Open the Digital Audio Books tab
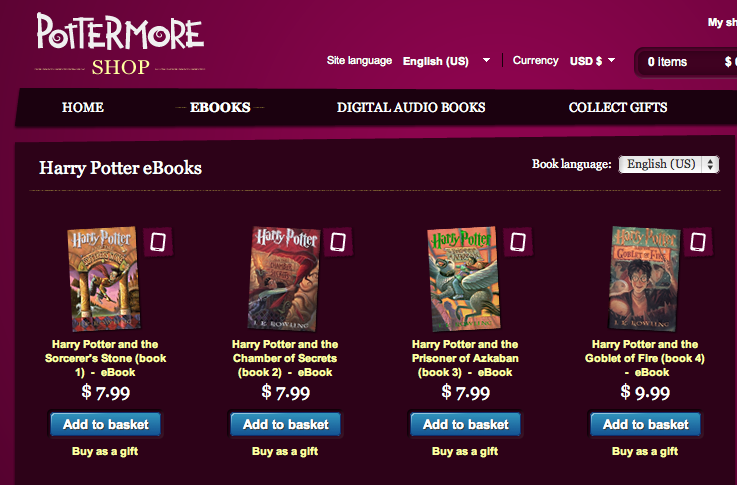737x485 pixels. pos(411,108)
